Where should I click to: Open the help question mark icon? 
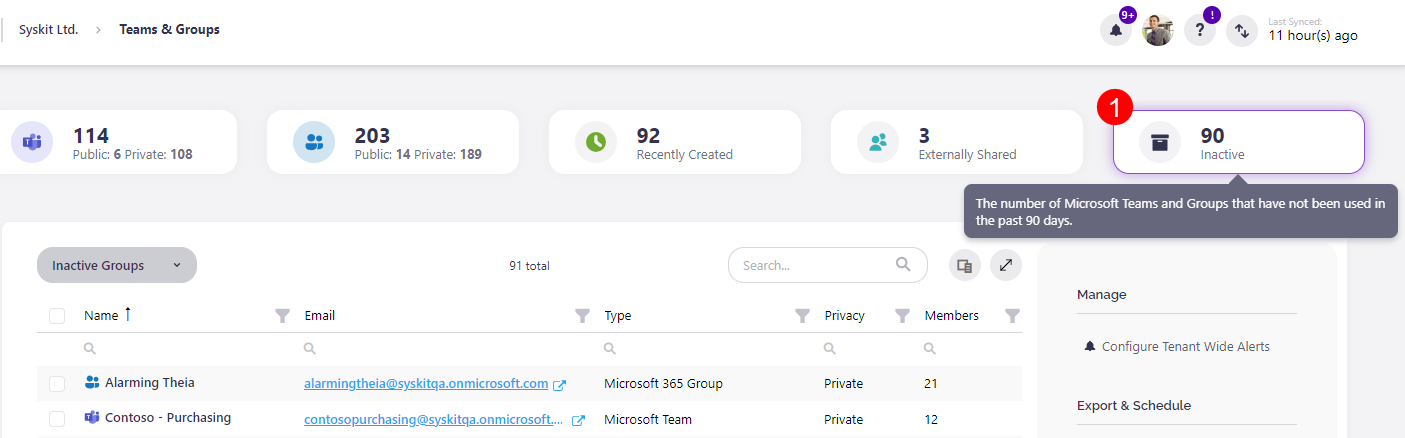point(1200,31)
